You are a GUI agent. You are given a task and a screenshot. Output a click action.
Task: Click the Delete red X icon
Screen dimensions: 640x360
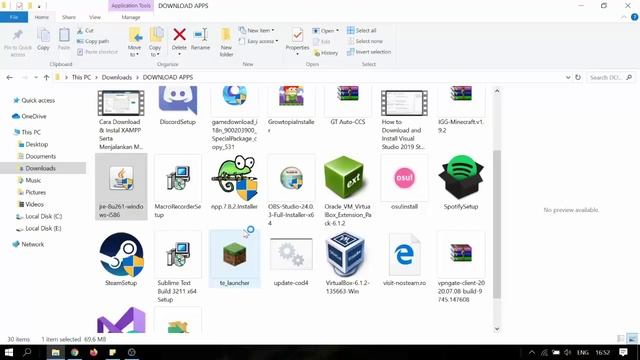179,35
